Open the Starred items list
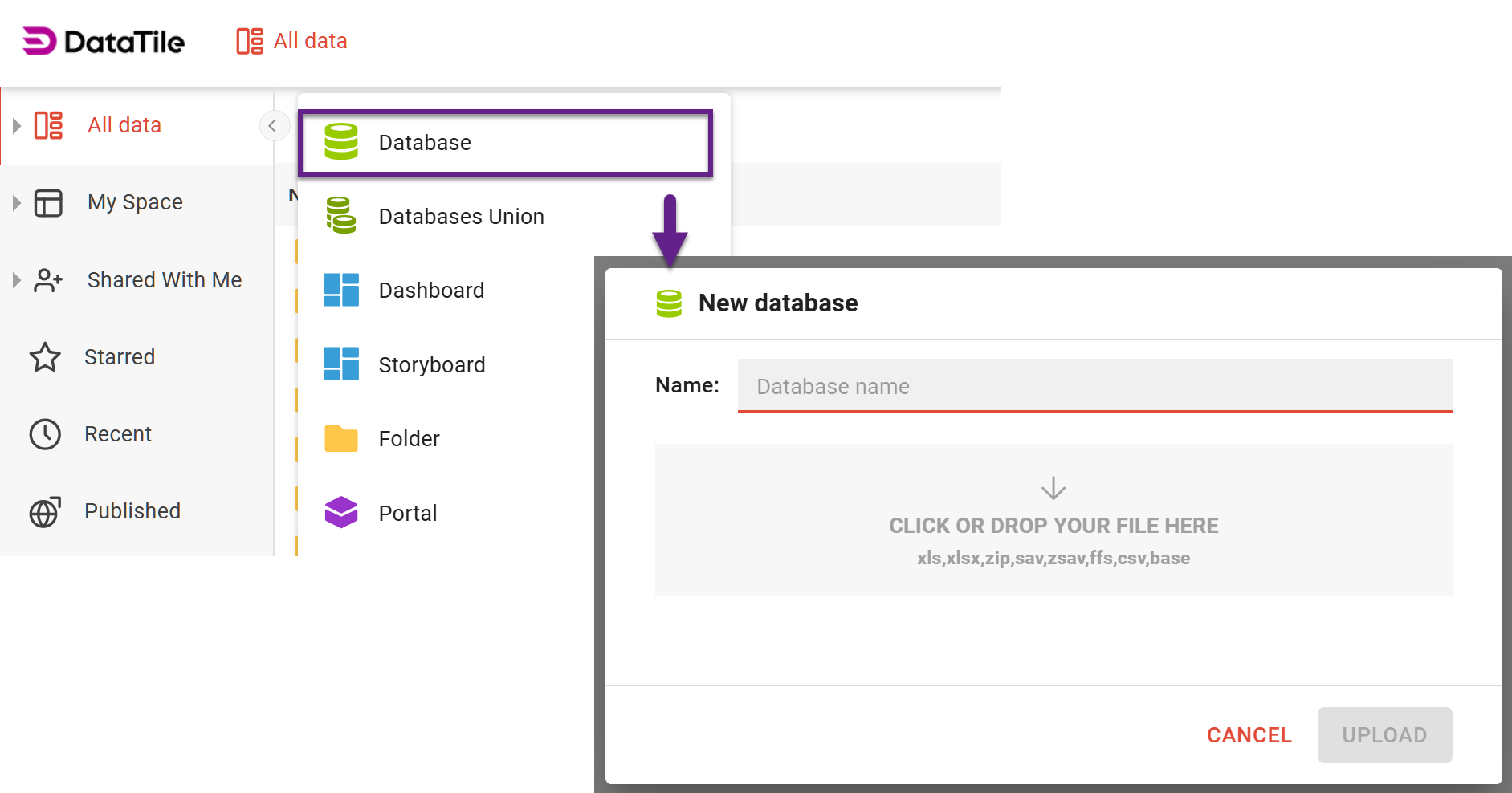This screenshot has height=793, width=1512. click(120, 357)
